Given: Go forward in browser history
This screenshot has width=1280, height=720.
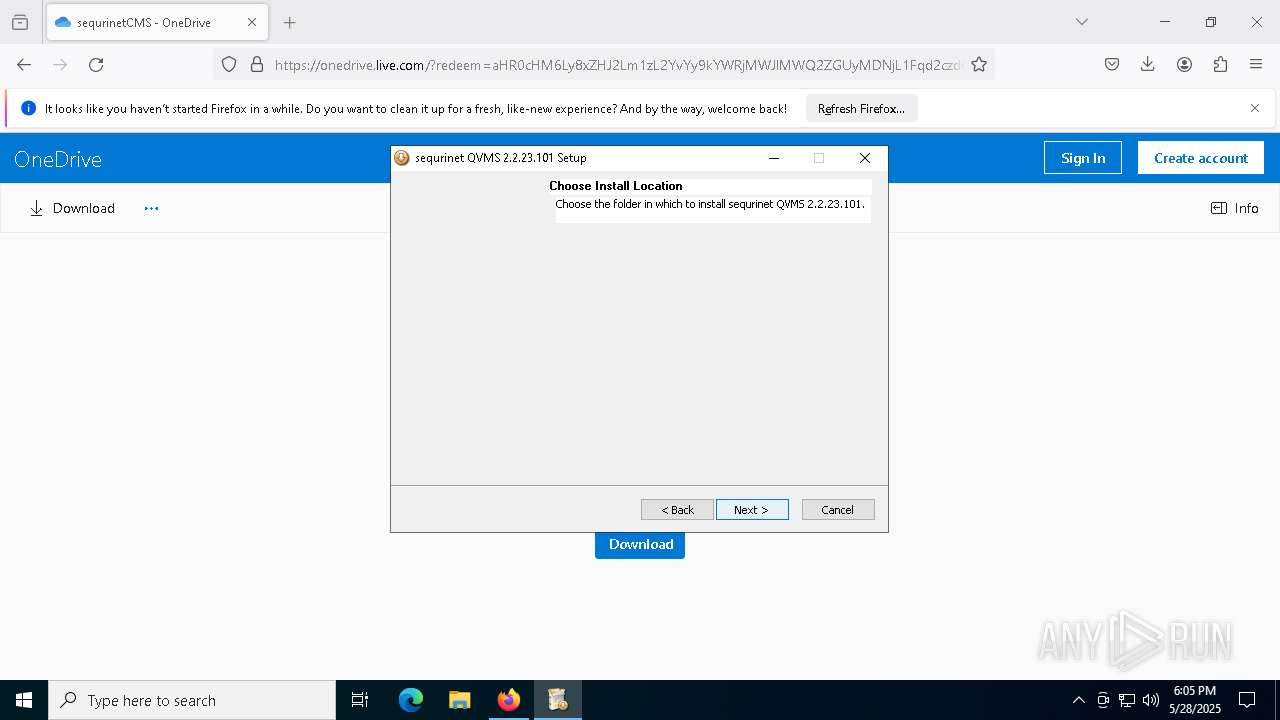Looking at the screenshot, I should click(60, 64).
